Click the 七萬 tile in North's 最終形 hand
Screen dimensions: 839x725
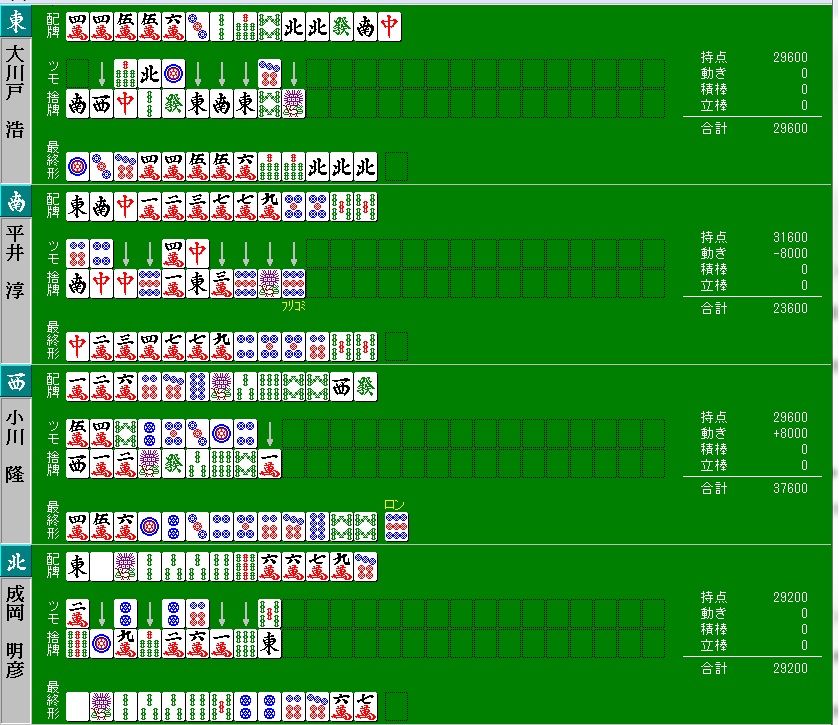pos(365,706)
